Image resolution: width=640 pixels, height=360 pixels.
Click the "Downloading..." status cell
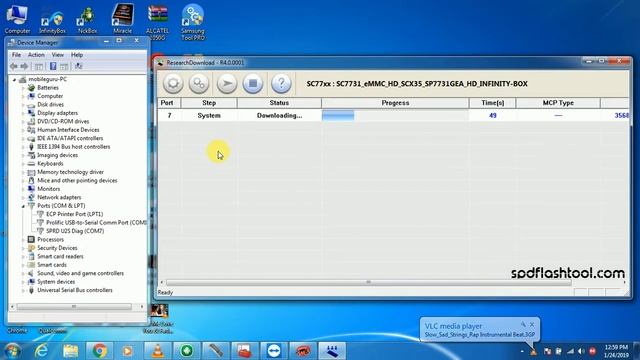click(x=279, y=116)
